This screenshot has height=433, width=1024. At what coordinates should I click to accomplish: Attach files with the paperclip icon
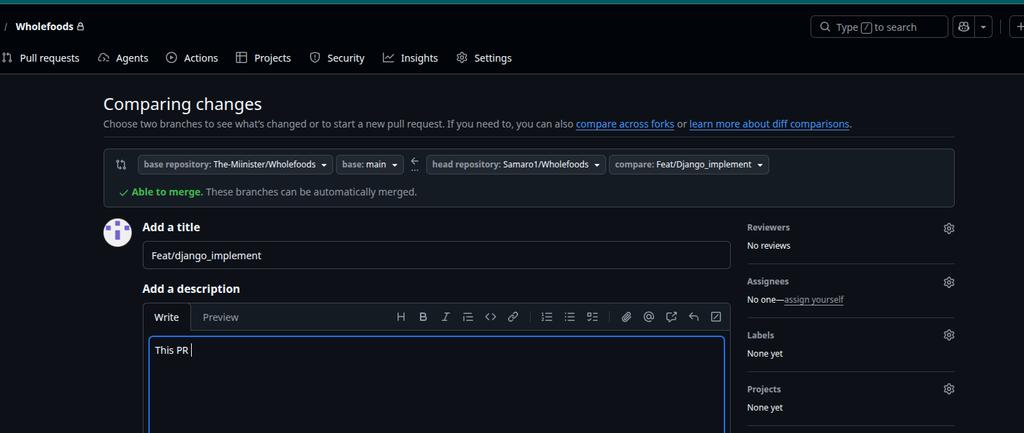tap(626, 317)
